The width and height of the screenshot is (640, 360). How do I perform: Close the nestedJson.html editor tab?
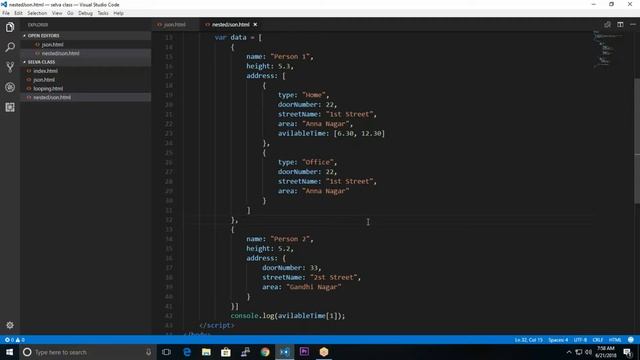[x=255, y=24]
